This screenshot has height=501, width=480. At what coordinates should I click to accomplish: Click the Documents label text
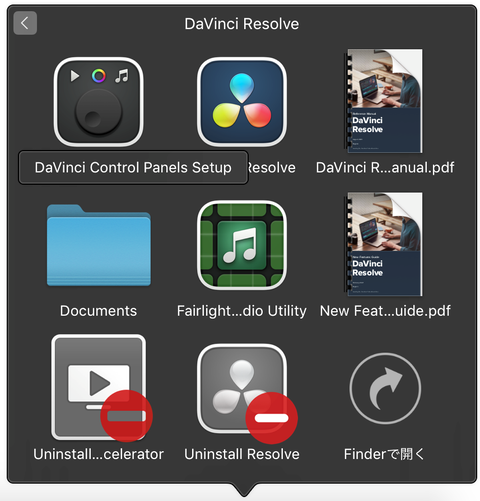(x=98, y=311)
